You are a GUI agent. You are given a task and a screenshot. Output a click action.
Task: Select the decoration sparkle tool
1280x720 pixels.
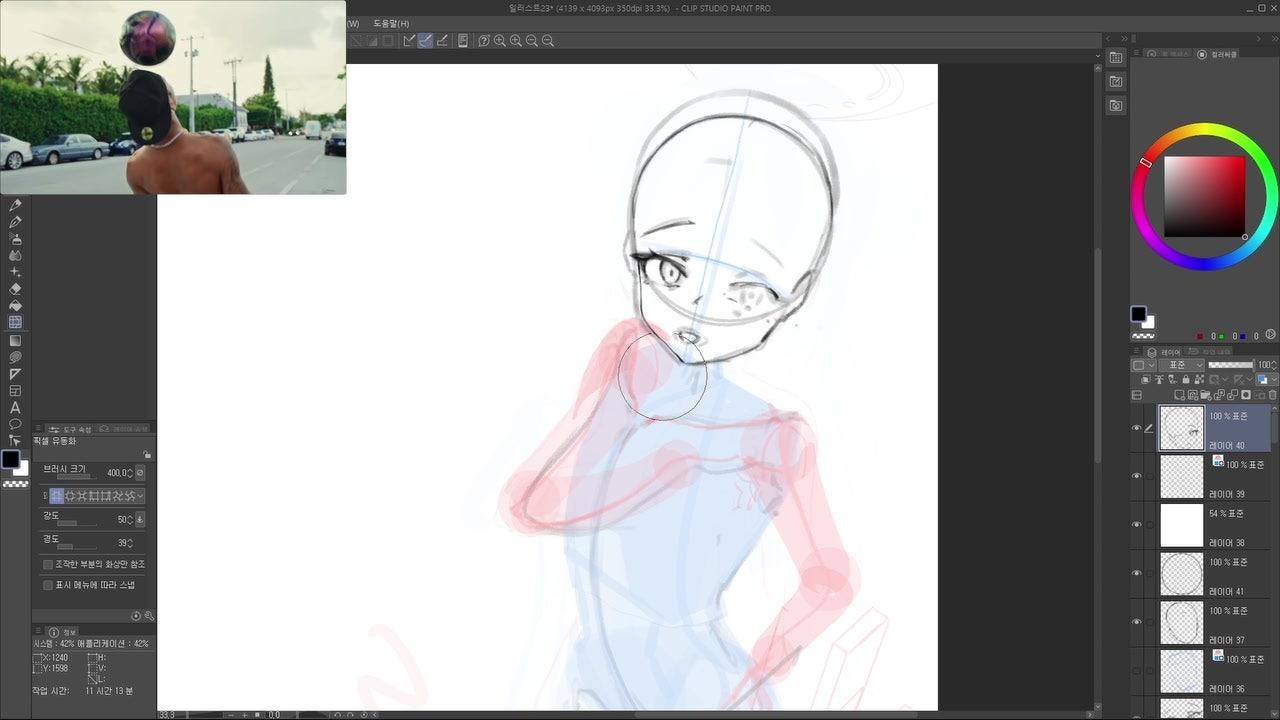15,272
